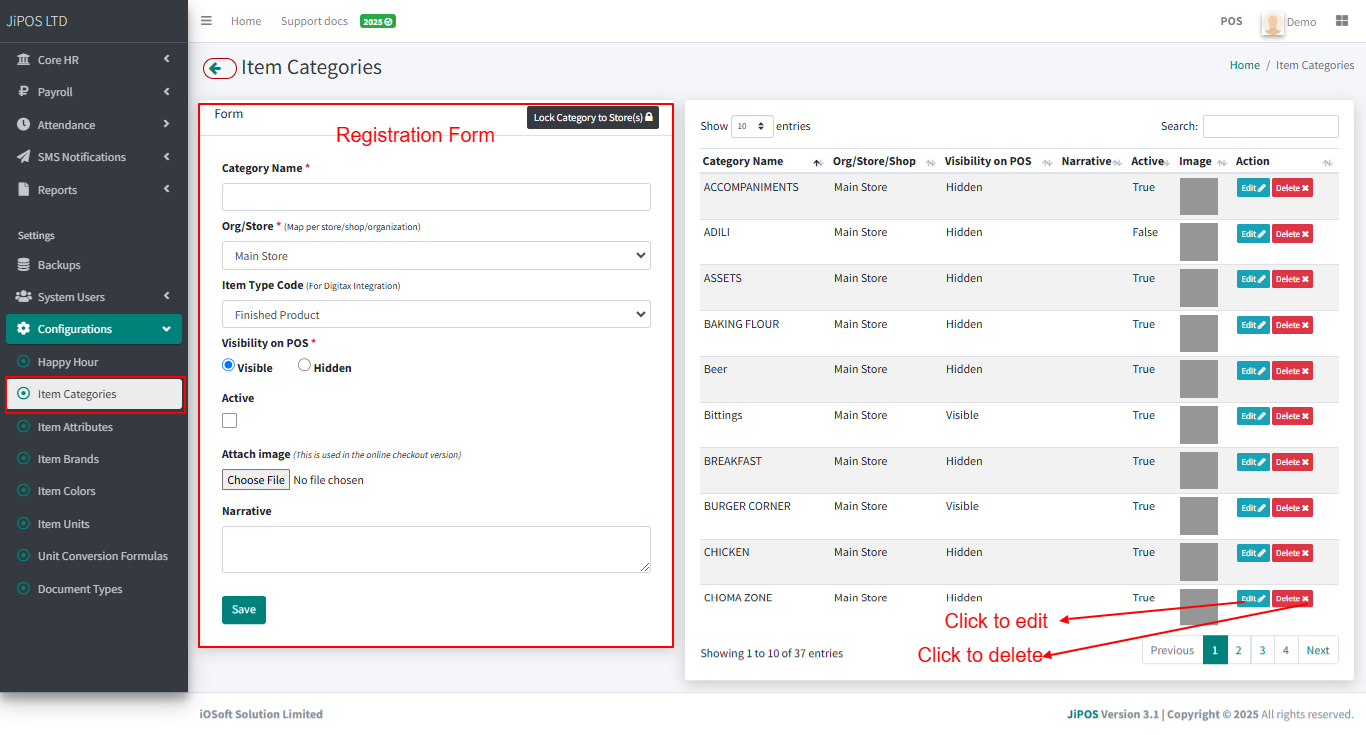
Task: Click the Lock Category to Store(s) button
Action: click(x=592, y=117)
